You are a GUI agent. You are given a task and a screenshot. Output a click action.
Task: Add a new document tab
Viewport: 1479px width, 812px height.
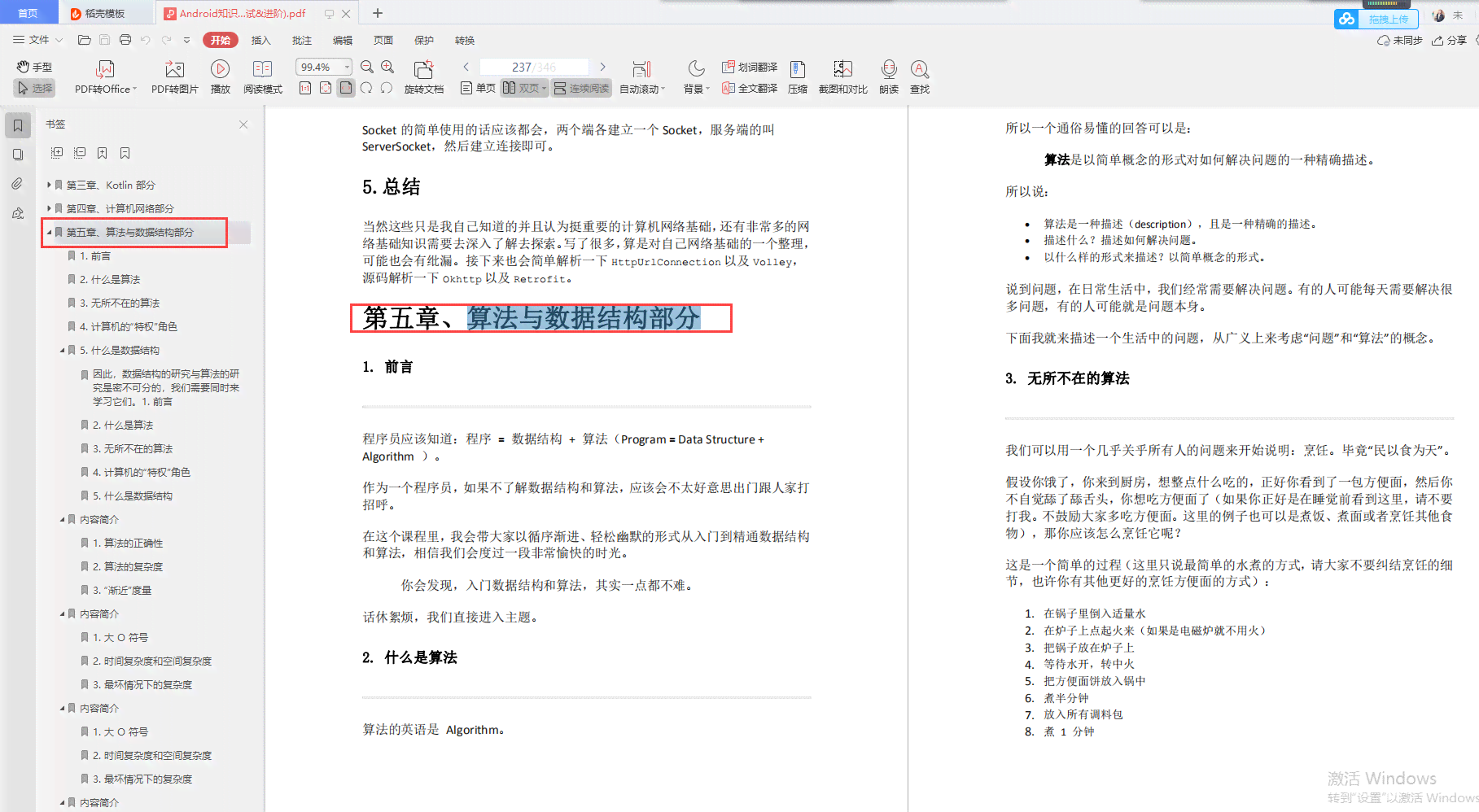pos(378,13)
